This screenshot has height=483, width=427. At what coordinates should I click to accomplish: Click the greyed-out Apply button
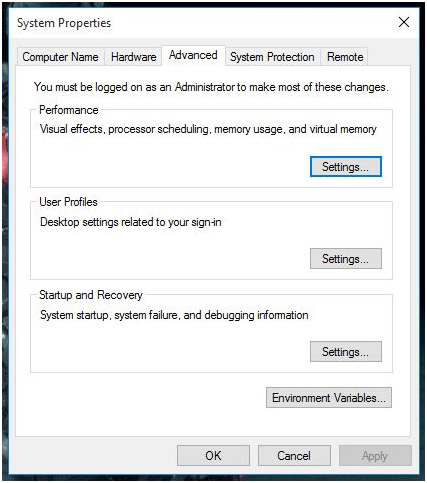pyautogui.click(x=375, y=456)
